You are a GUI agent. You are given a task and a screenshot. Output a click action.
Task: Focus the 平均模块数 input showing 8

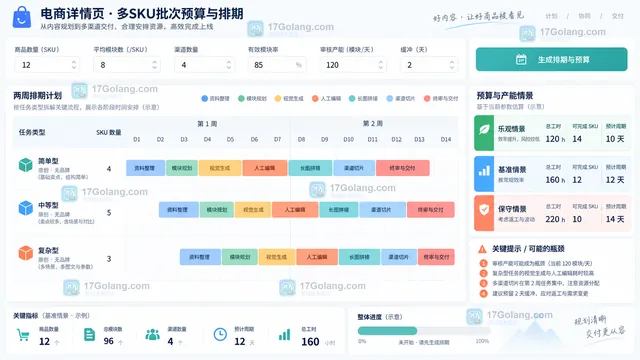[127, 65]
